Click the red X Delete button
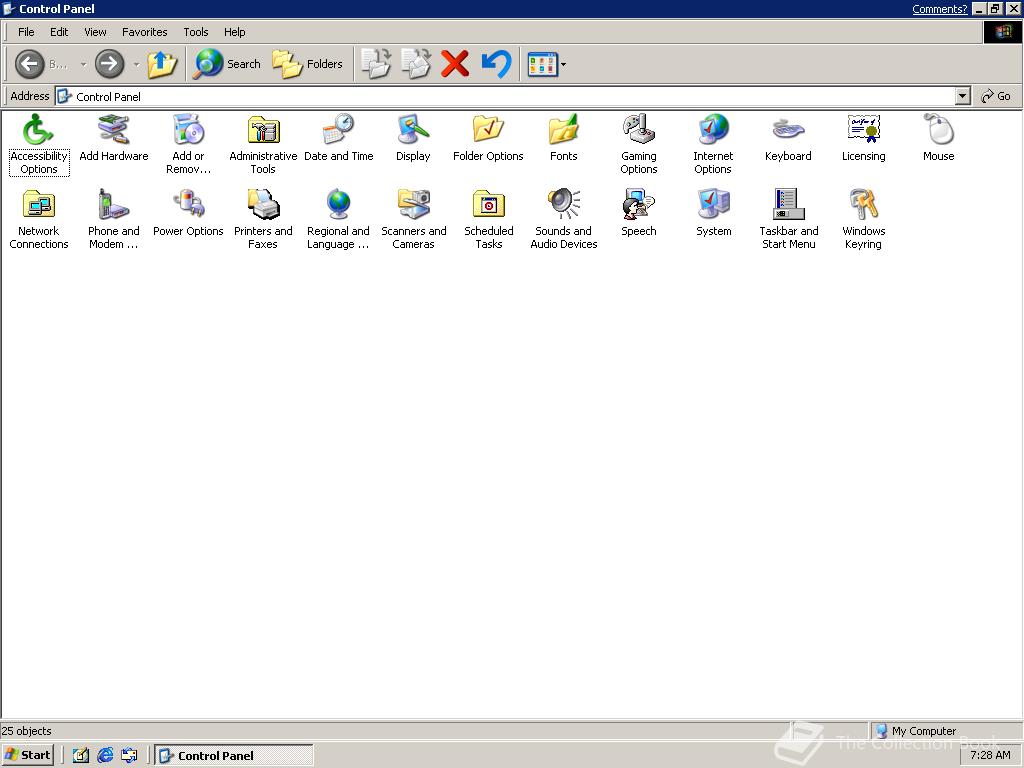The width and height of the screenshot is (1024, 768). click(455, 64)
